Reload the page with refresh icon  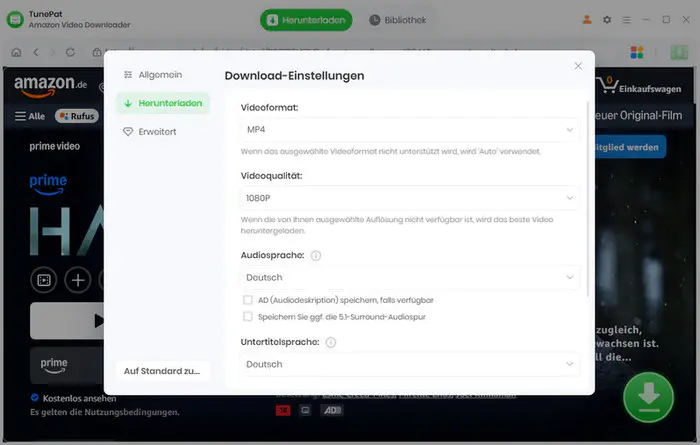click(70, 52)
